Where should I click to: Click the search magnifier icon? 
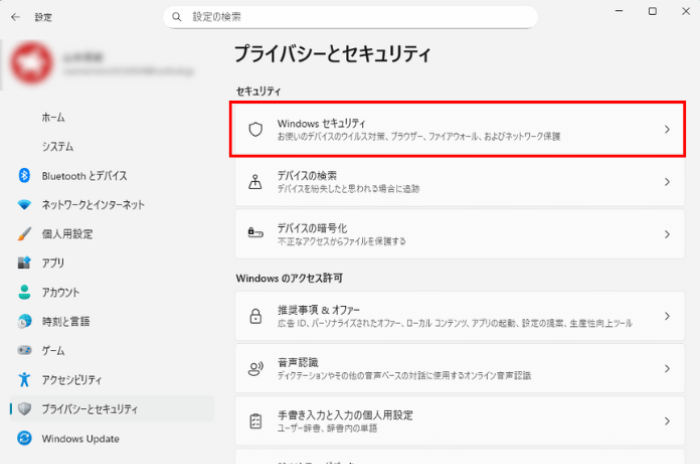point(177,17)
